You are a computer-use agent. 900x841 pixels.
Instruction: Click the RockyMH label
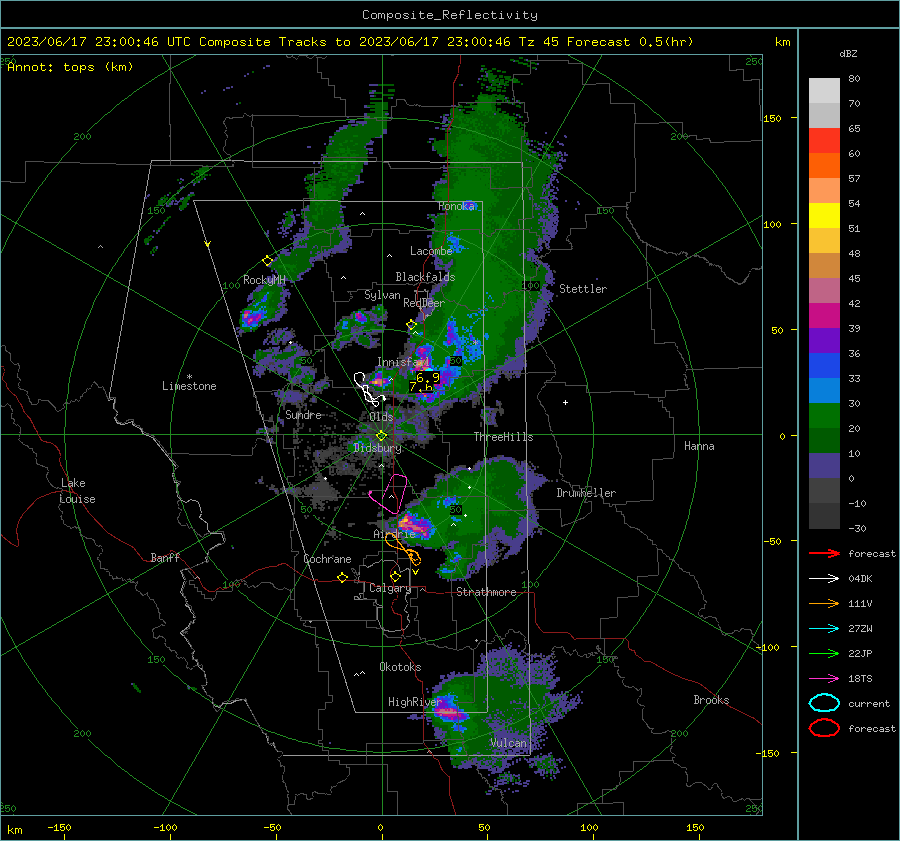tap(264, 280)
